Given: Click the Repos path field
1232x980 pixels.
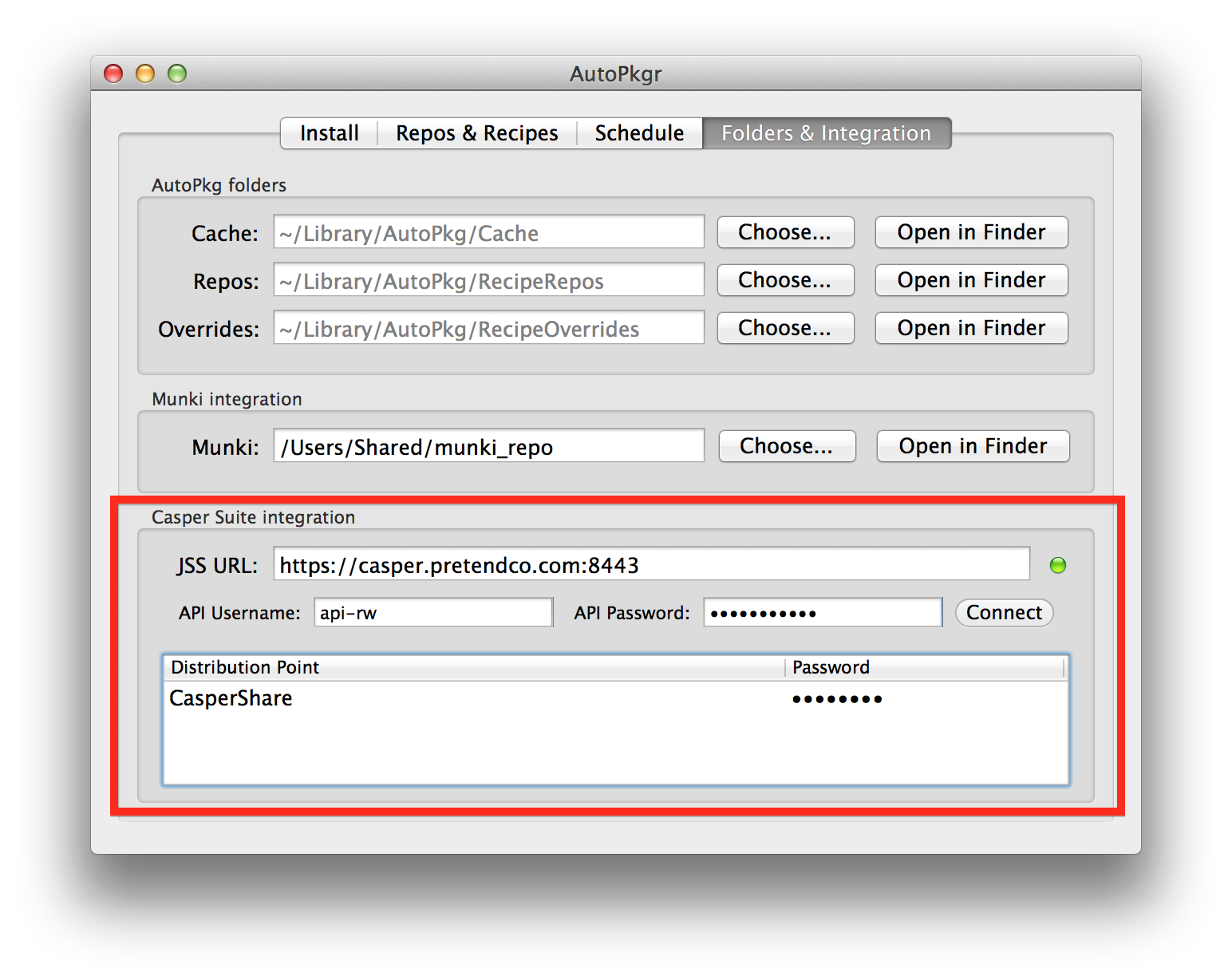Looking at the screenshot, I should (x=489, y=280).
